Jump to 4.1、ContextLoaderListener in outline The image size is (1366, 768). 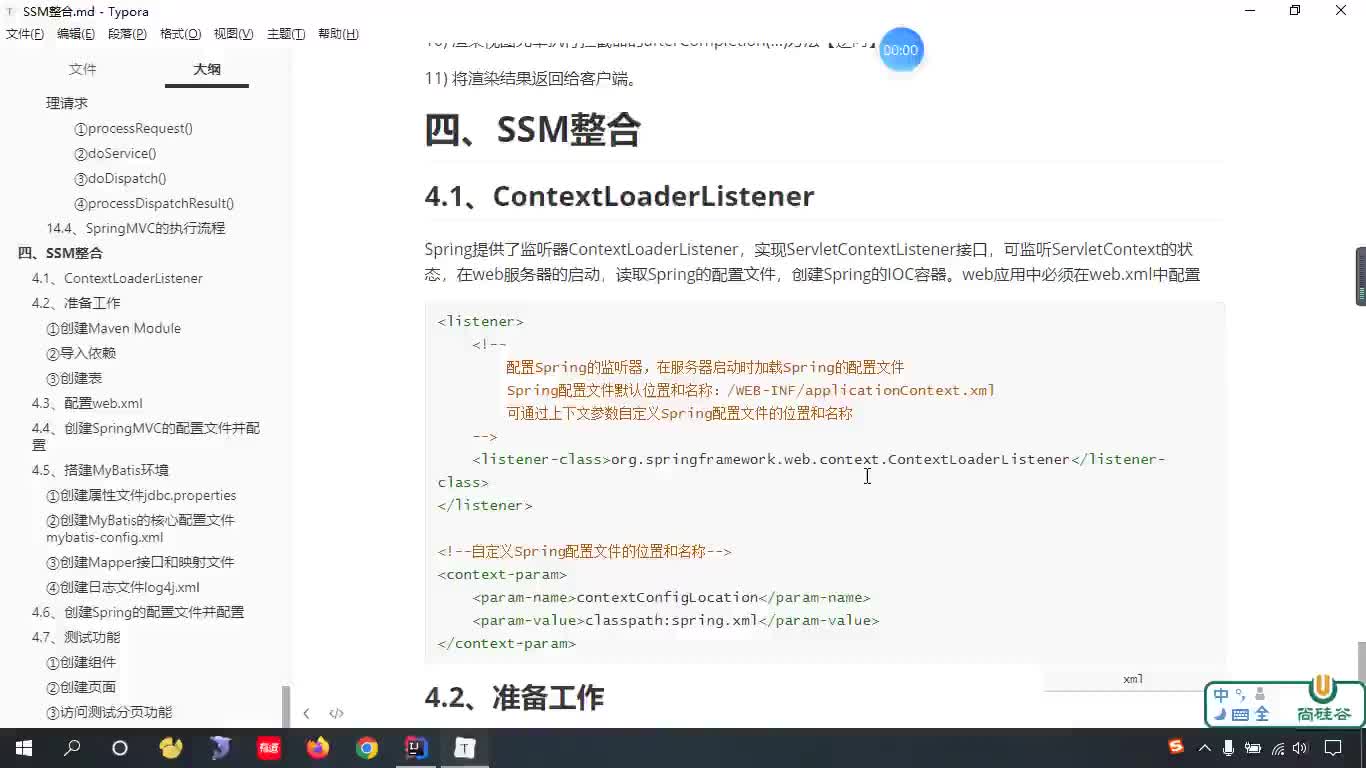pos(117,278)
